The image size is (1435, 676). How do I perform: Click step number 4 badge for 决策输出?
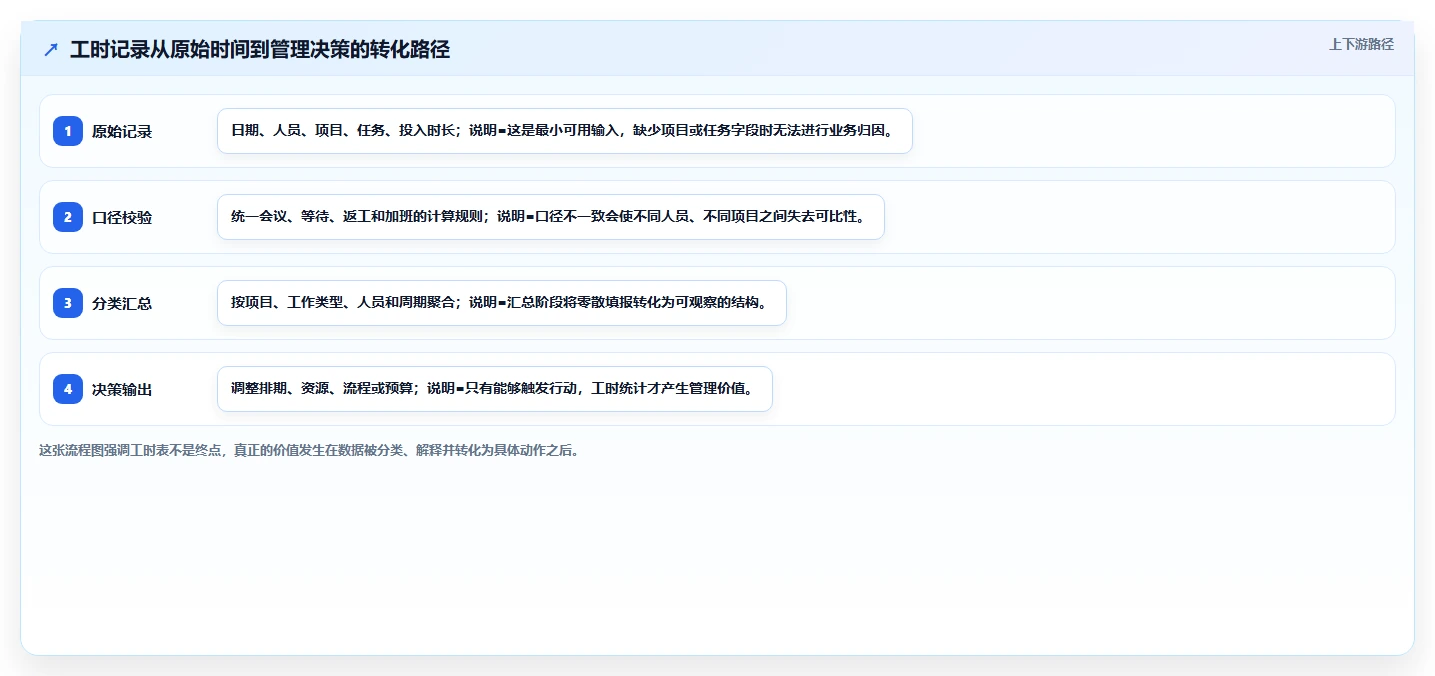point(68,389)
